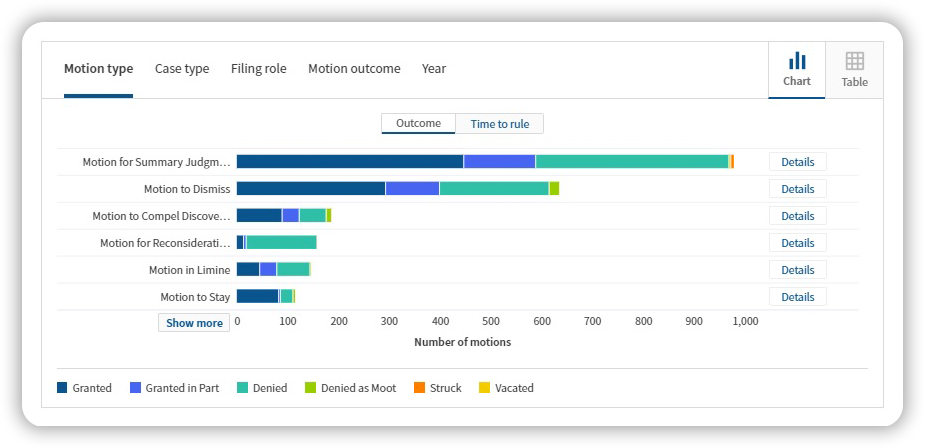
Task: Open Details for Motion to Stay
Action: point(797,297)
